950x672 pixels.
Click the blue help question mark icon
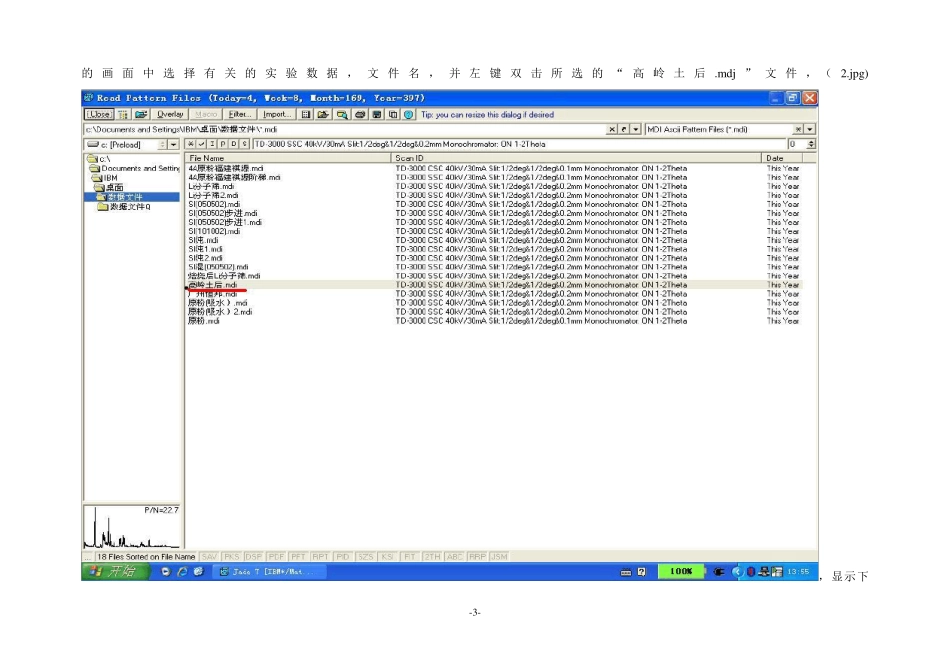point(409,115)
